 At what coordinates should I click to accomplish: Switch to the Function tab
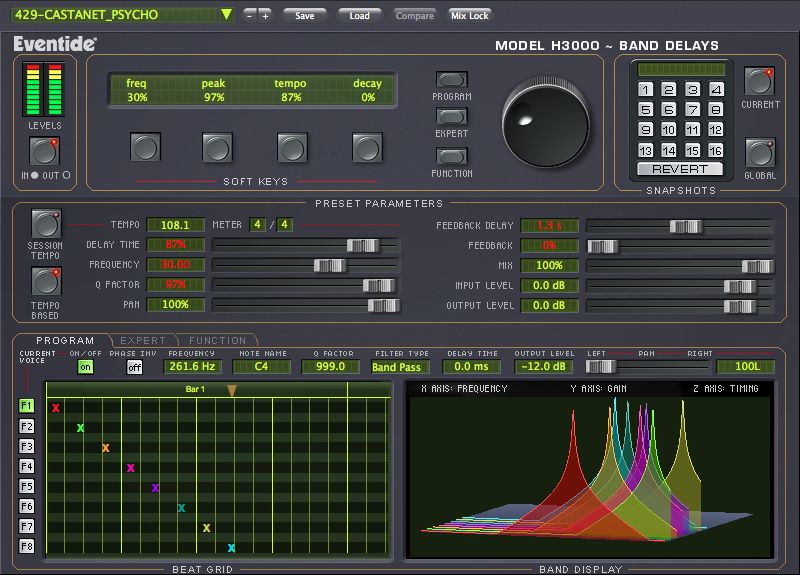pos(217,341)
